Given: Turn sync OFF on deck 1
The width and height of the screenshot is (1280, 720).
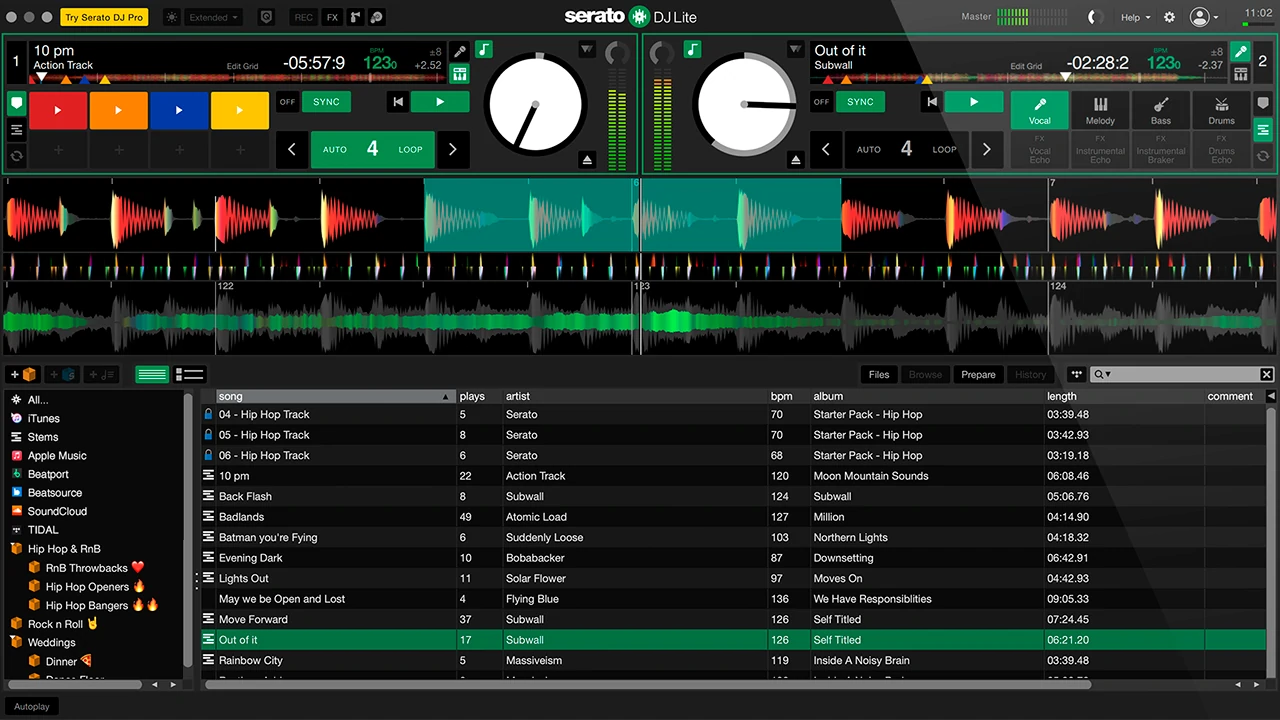Looking at the screenshot, I should (288, 102).
